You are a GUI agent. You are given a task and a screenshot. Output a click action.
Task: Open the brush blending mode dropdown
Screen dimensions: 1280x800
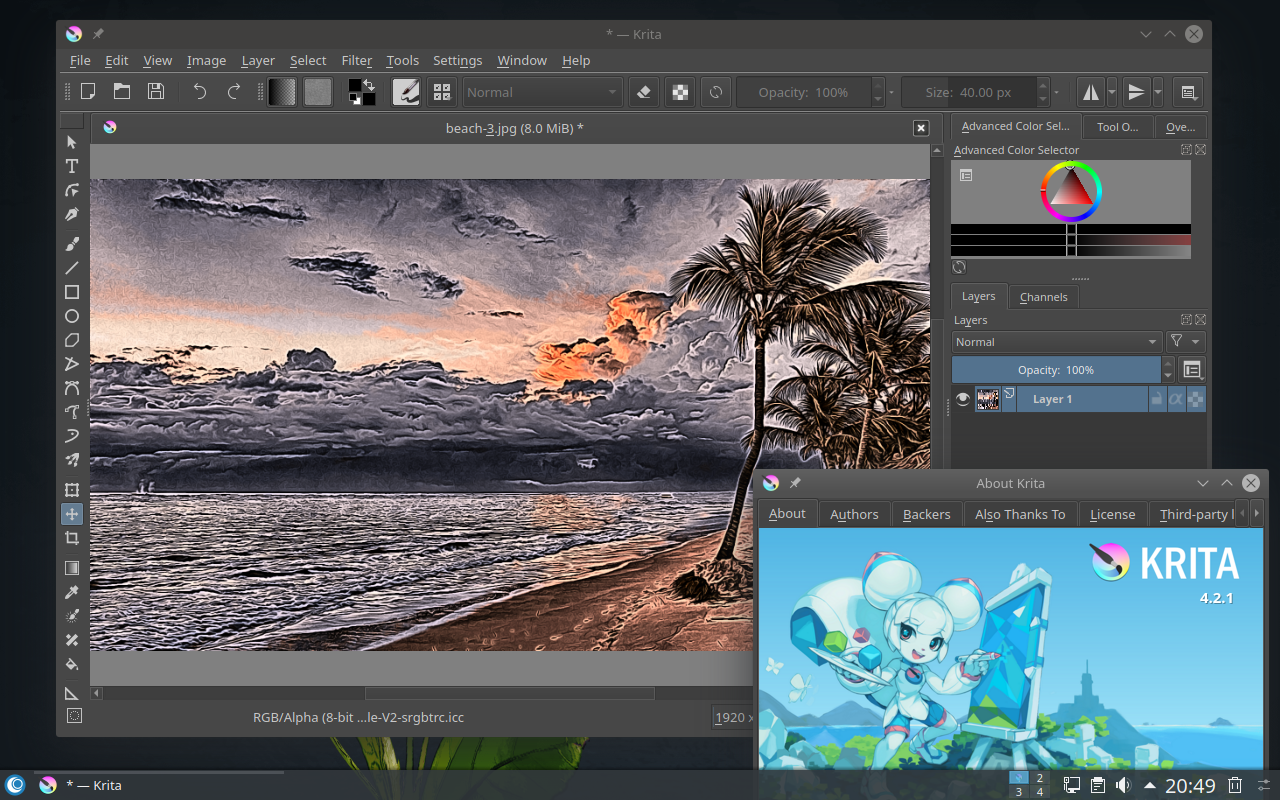(x=542, y=92)
